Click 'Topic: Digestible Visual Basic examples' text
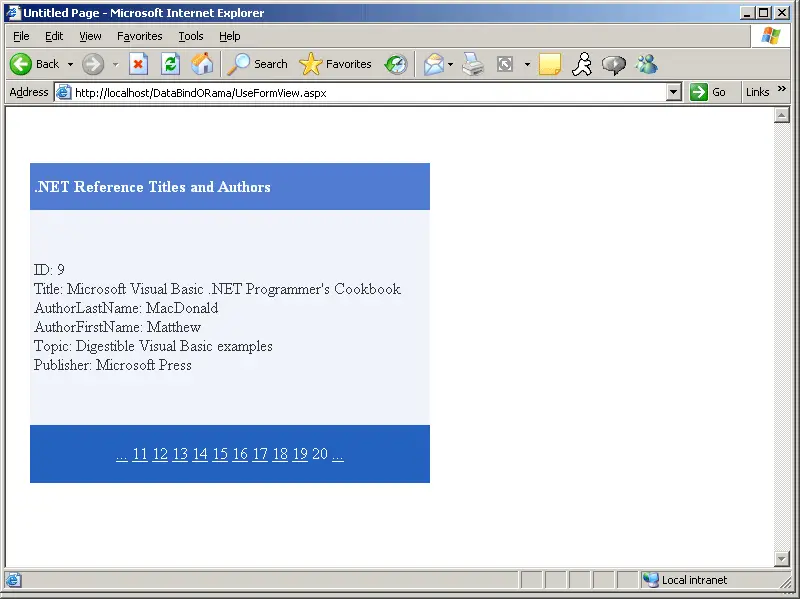This screenshot has height=599, width=800. point(153,346)
